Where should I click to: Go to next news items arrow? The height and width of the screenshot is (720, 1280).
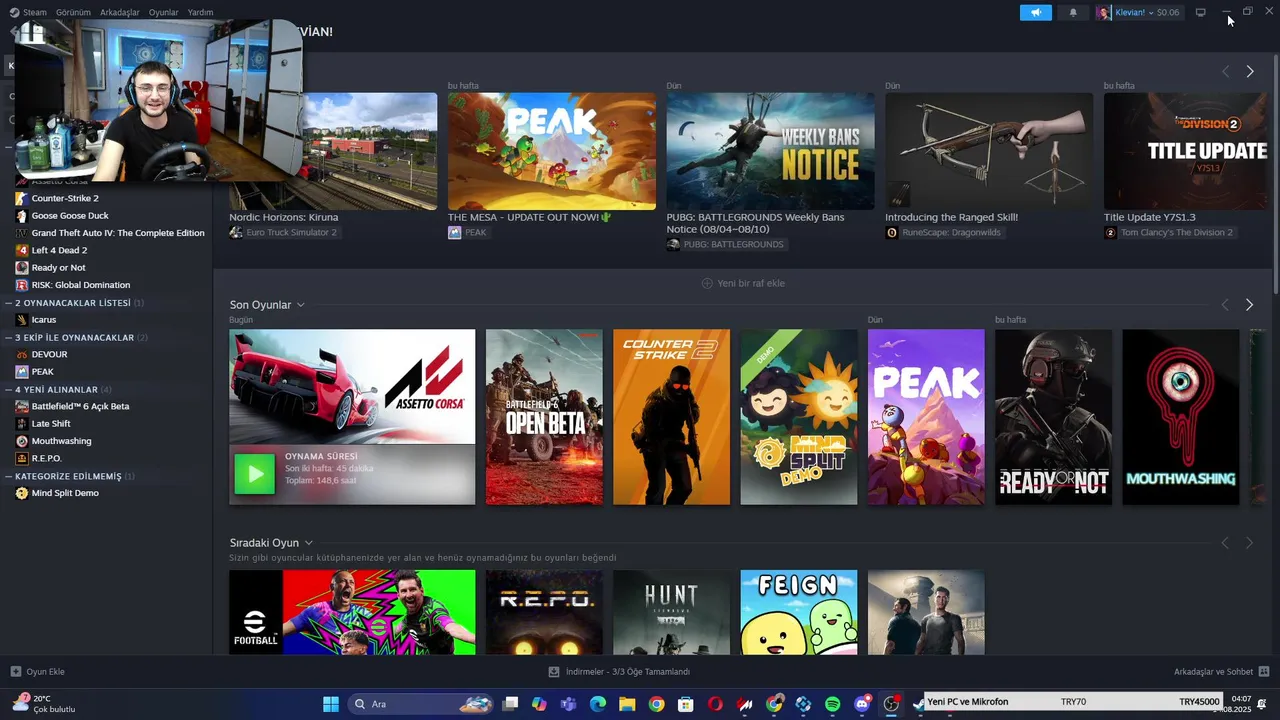click(x=1249, y=71)
